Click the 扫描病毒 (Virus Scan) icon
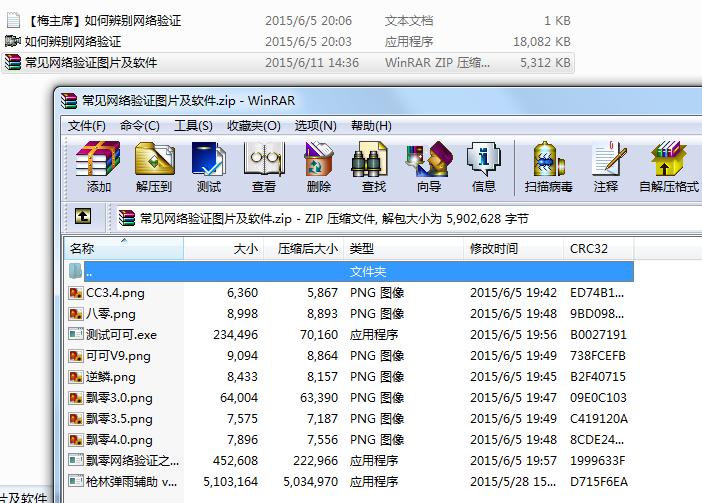The image size is (702, 503). pyautogui.click(x=548, y=167)
